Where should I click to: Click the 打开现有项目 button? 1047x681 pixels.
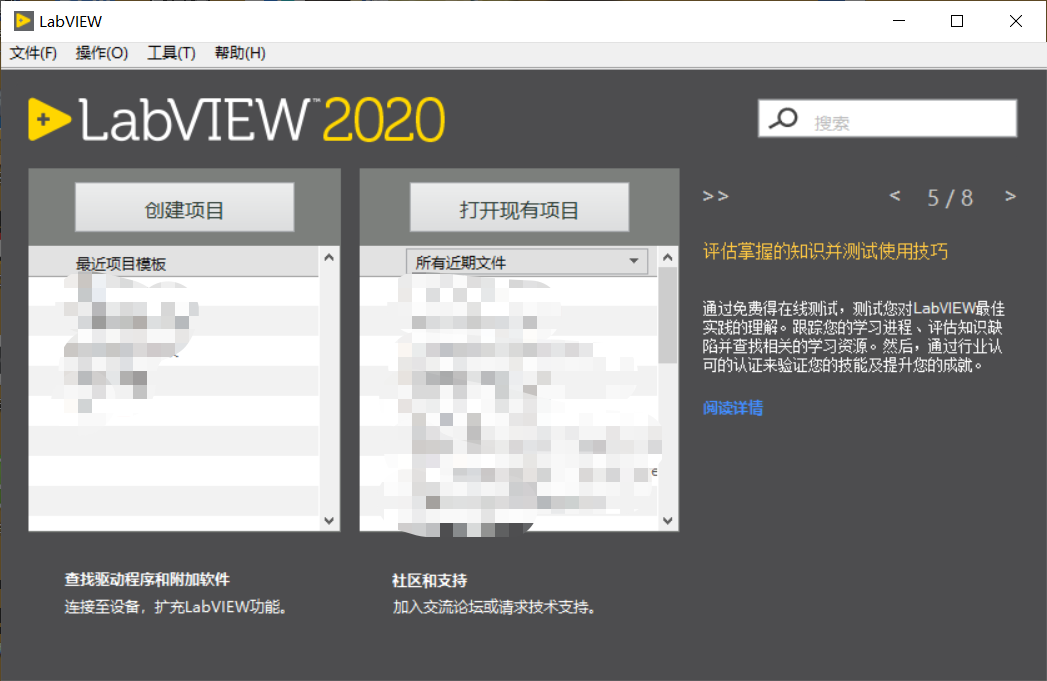[x=519, y=208]
